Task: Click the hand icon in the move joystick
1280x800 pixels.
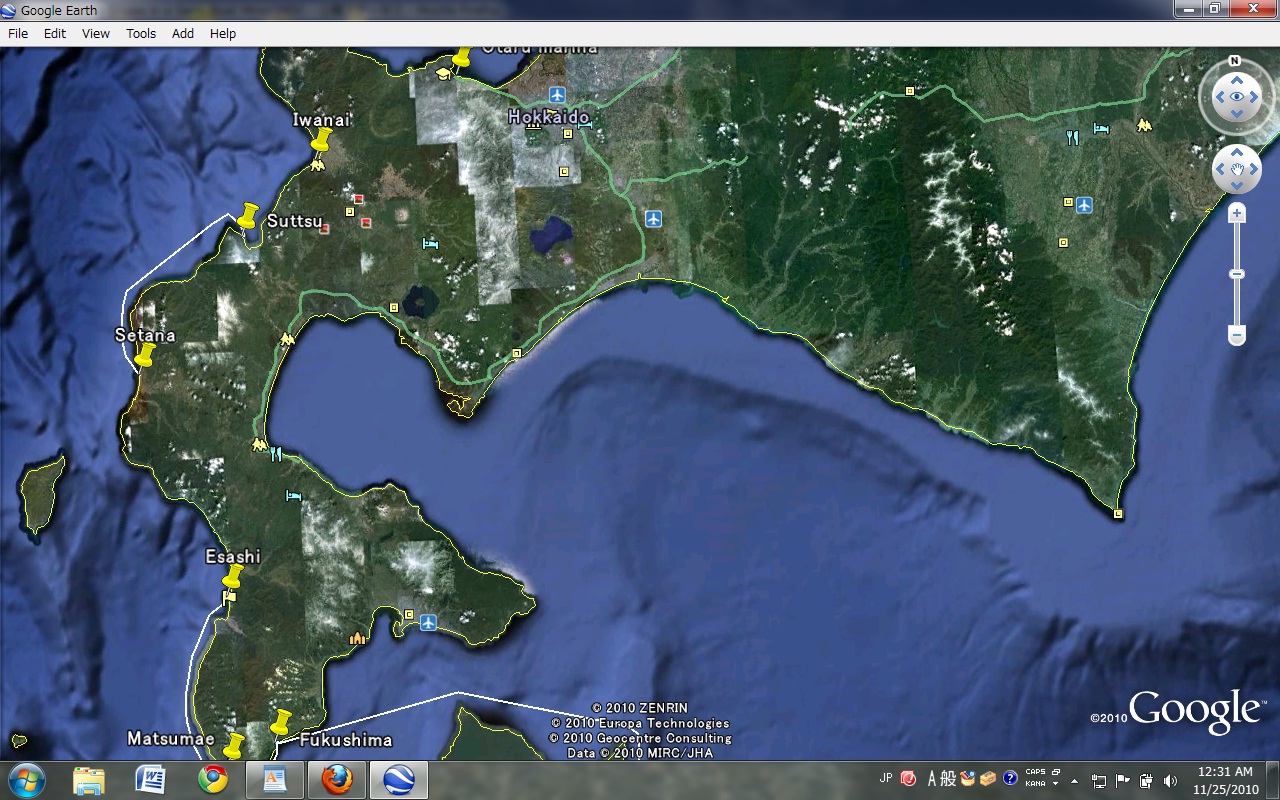Action: point(1237,170)
